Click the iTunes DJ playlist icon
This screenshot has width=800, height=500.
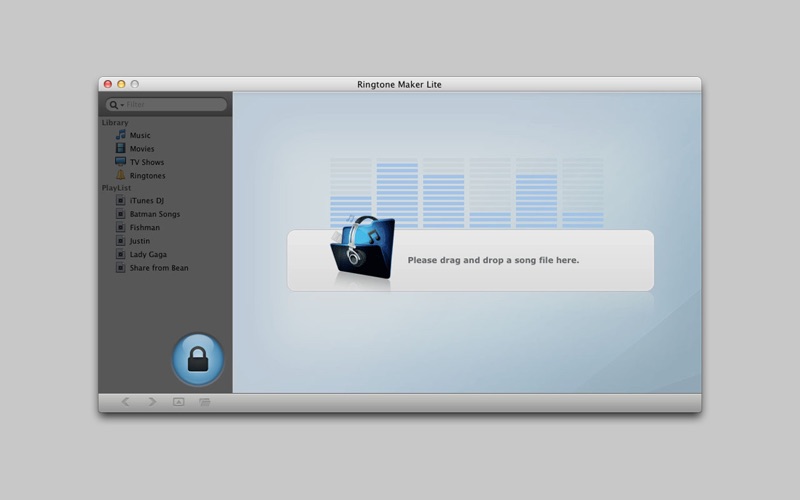pos(120,201)
